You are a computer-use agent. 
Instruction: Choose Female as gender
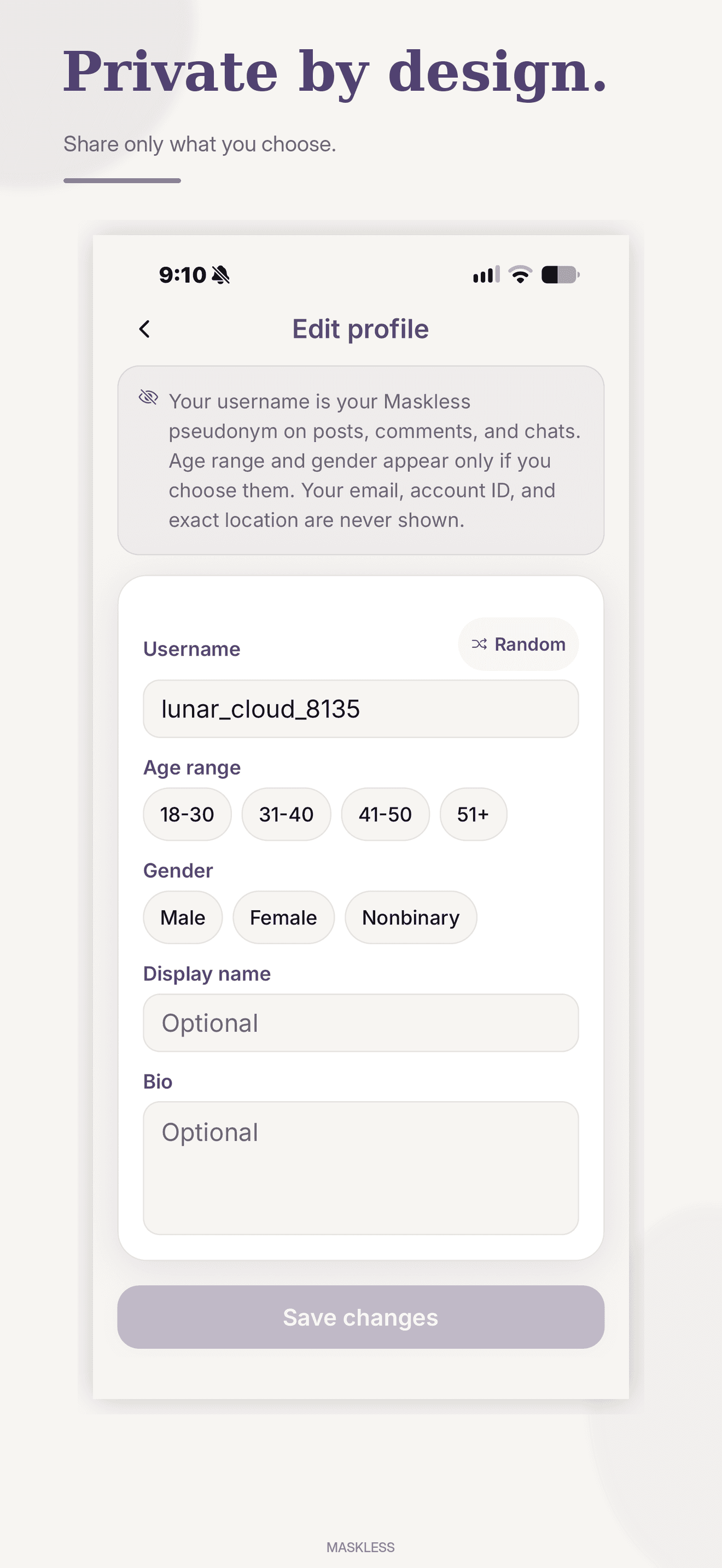tap(284, 917)
